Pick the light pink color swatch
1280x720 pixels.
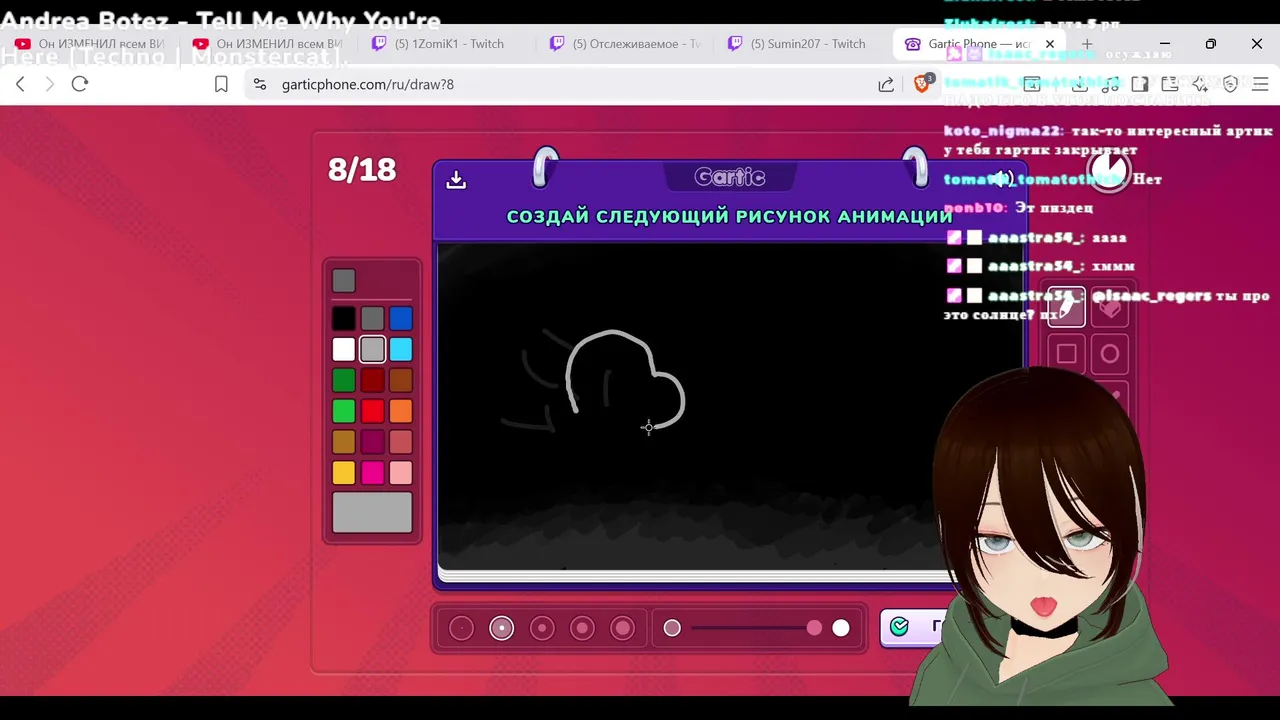click(x=401, y=472)
